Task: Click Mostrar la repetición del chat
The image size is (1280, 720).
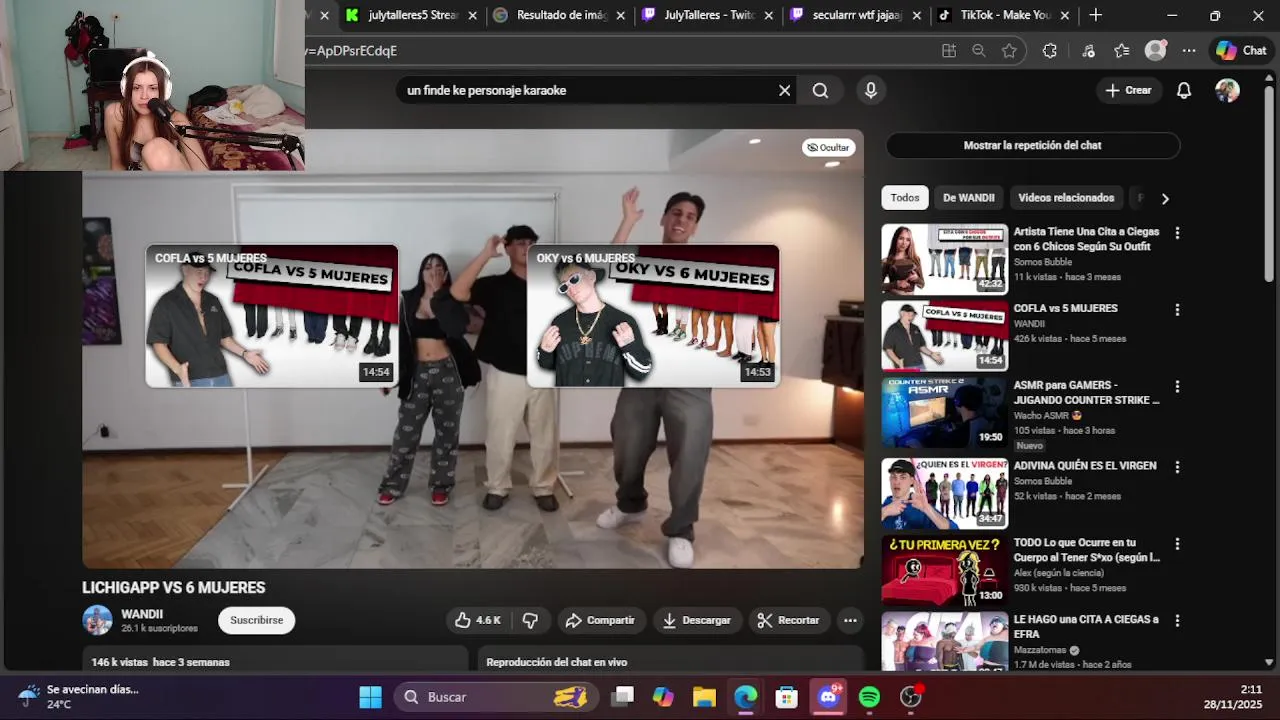Action: pyautogui.click(x=1032, y=145)
